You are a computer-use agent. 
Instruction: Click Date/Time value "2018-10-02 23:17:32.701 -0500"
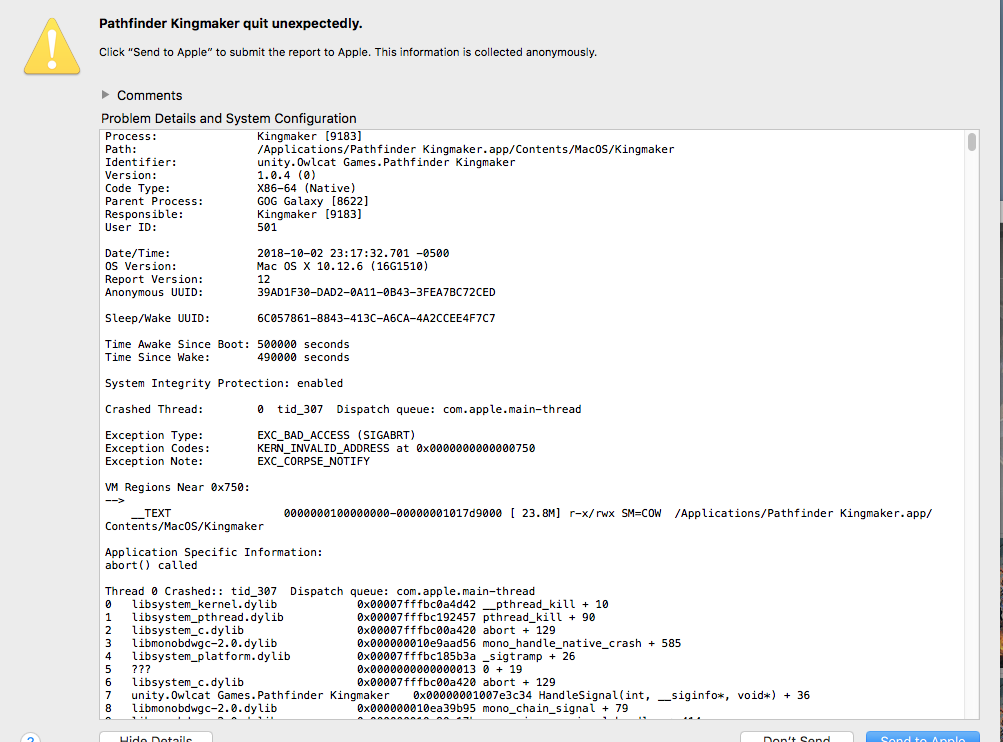[353, 253]
